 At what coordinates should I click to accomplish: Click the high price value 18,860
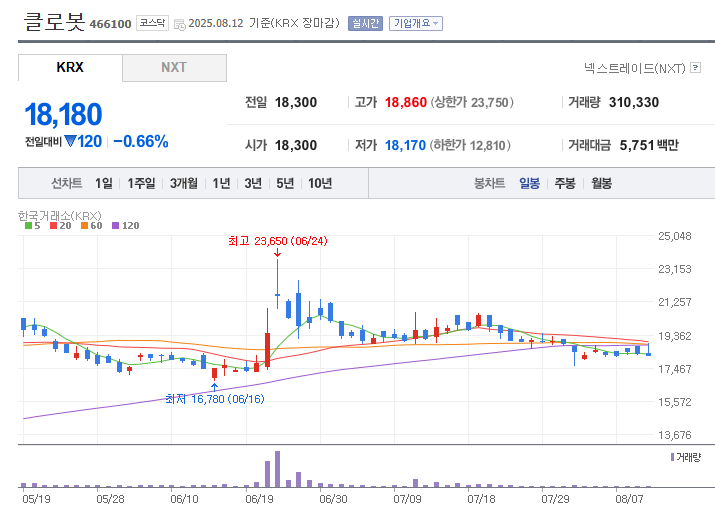[x=405, y=103]
